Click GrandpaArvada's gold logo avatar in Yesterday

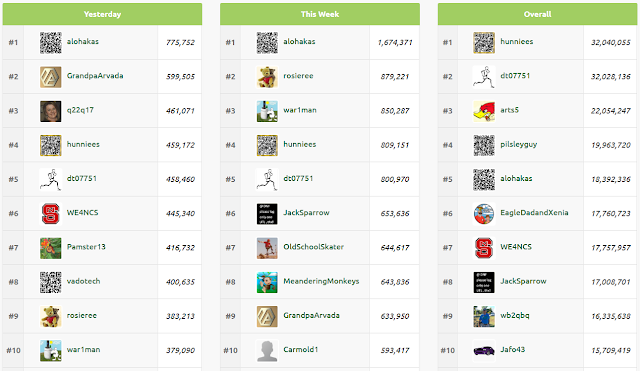(51, 77)
